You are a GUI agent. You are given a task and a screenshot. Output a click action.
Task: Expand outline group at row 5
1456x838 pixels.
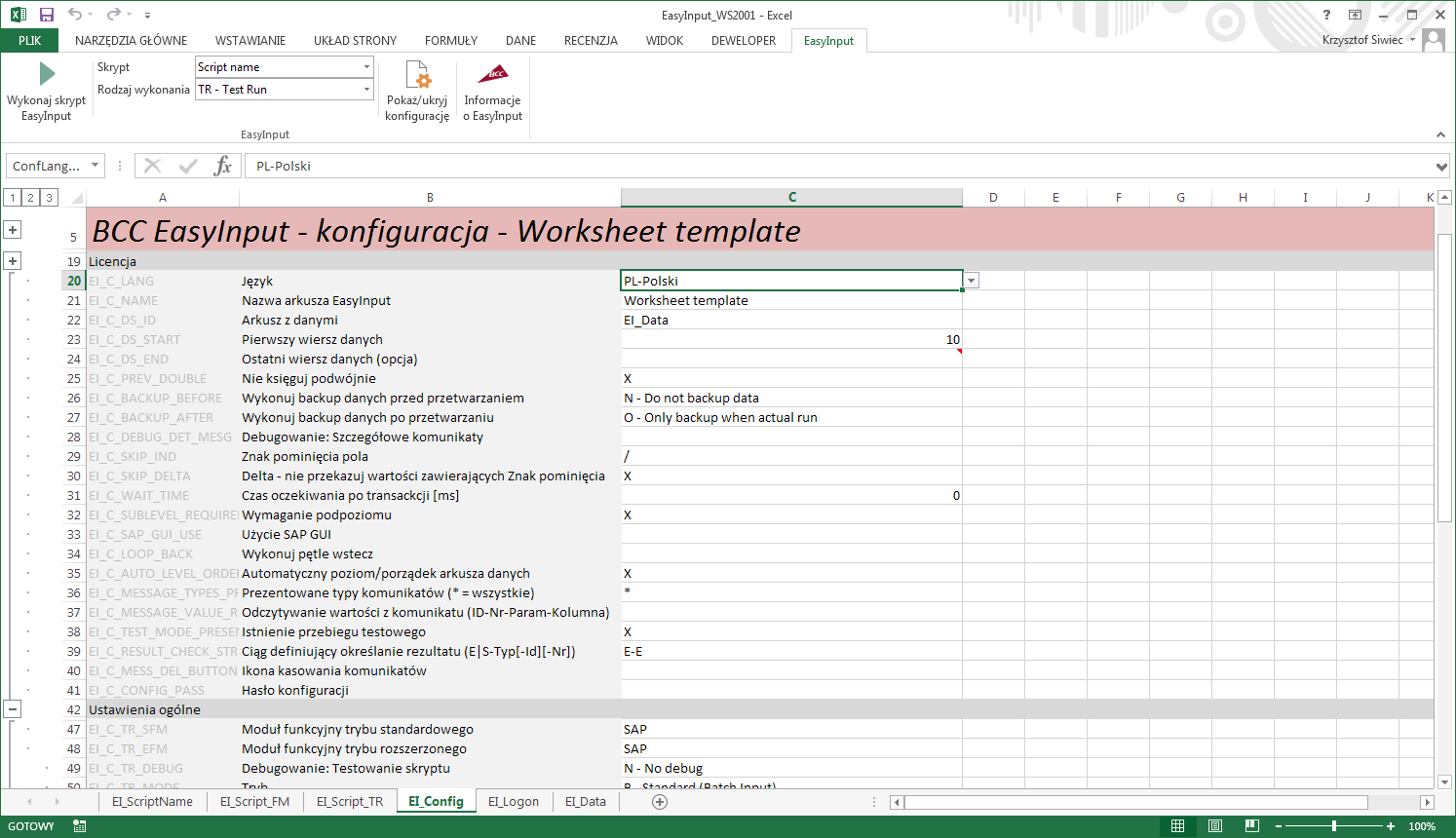pos(13,230)
